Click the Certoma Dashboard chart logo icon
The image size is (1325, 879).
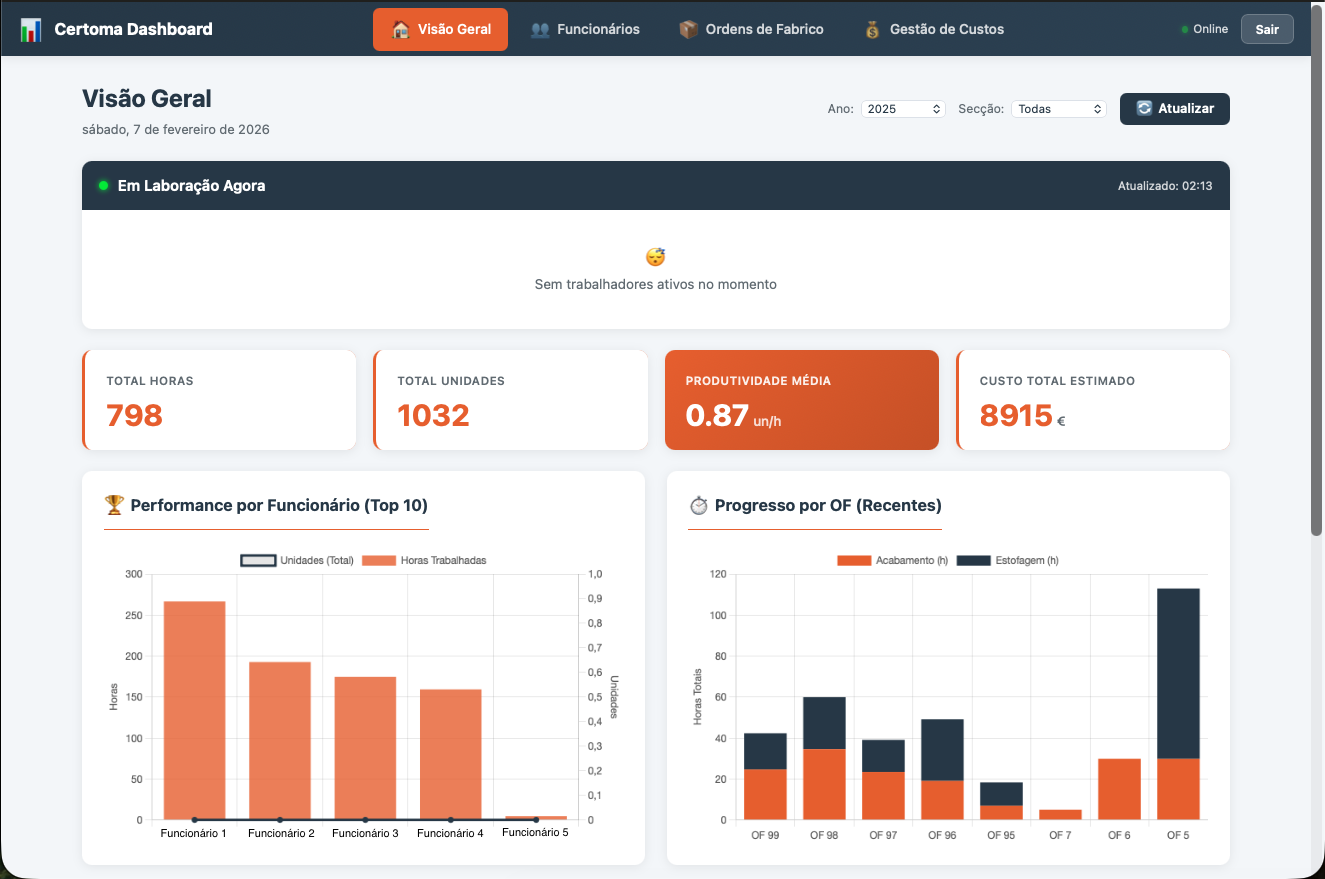(x=30, y=29)
